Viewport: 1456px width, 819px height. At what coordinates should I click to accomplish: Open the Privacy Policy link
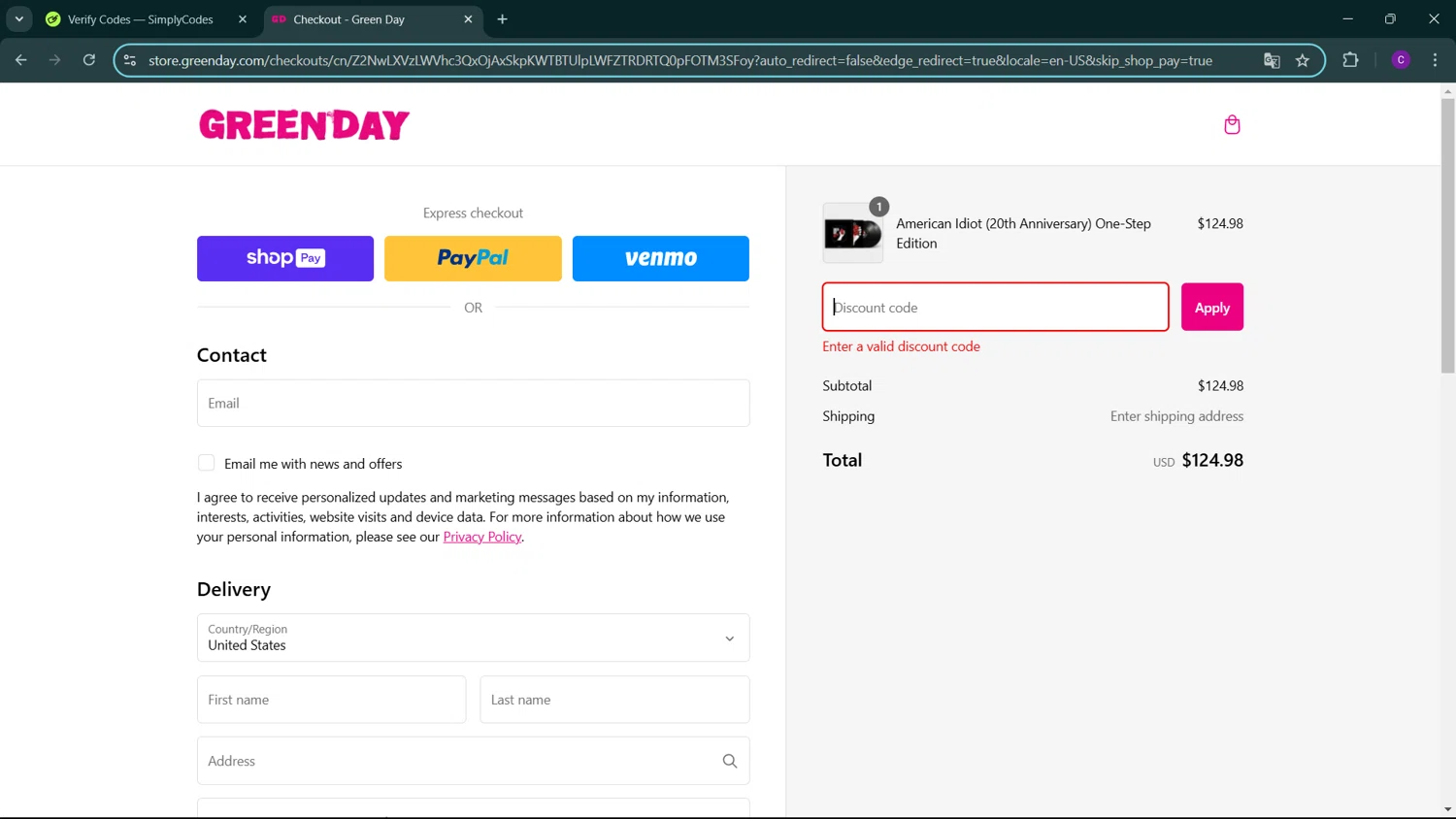482,537
